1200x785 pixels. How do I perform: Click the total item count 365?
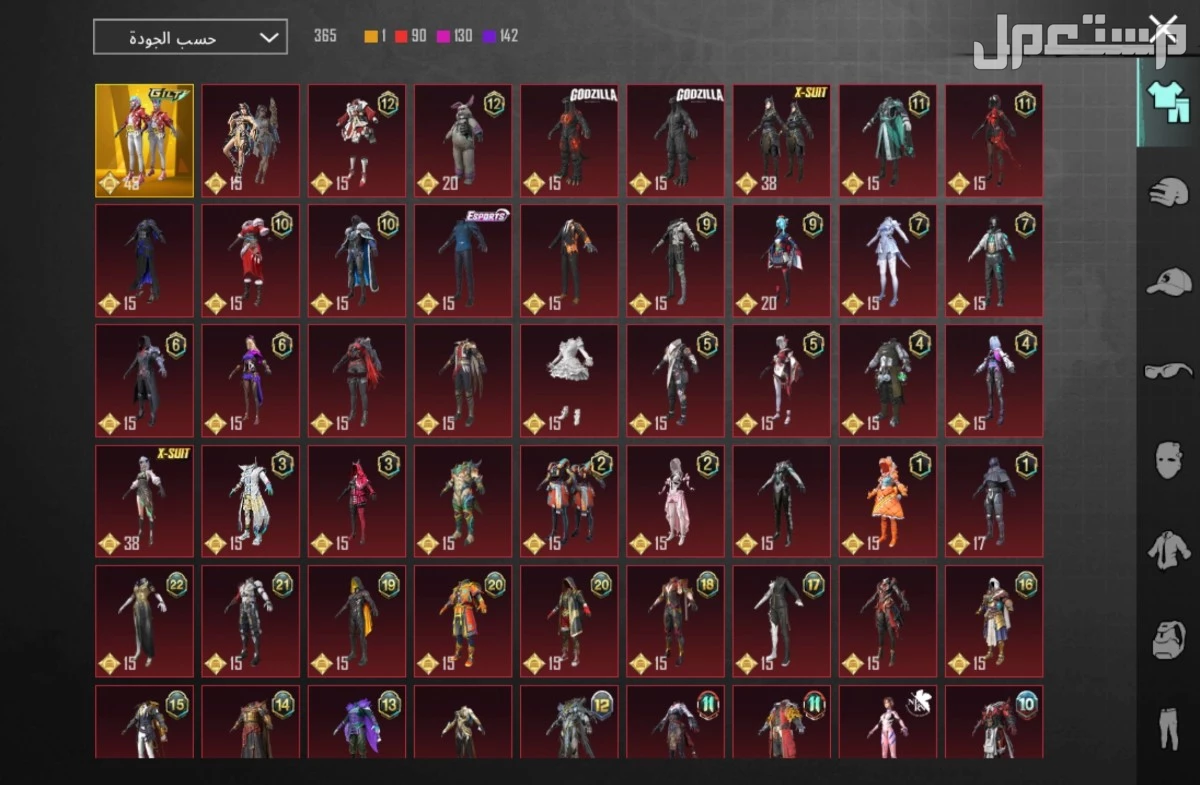pos(325,36)
